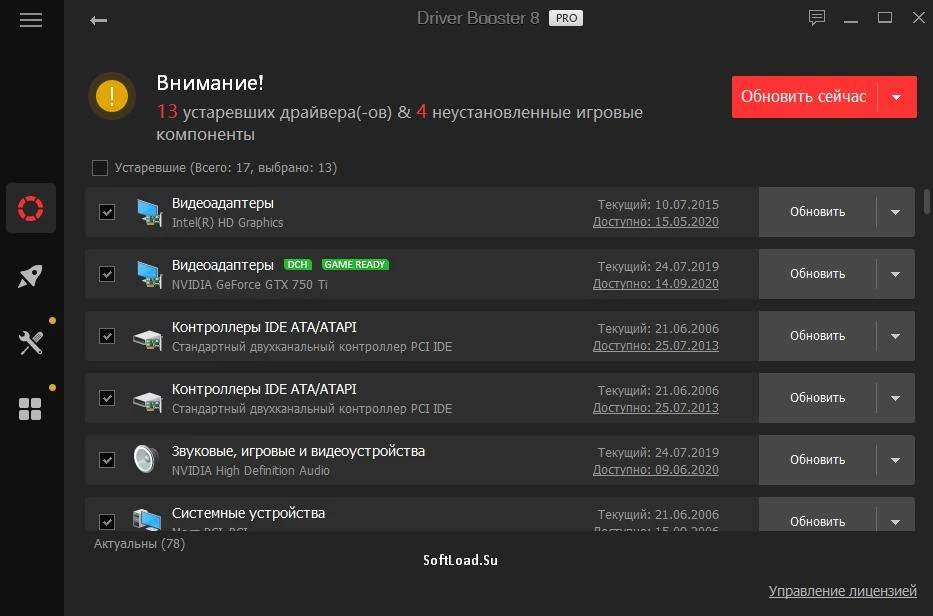
Task: Open dropdown arrow for Системные устройства row
Action: click(895, 521)
